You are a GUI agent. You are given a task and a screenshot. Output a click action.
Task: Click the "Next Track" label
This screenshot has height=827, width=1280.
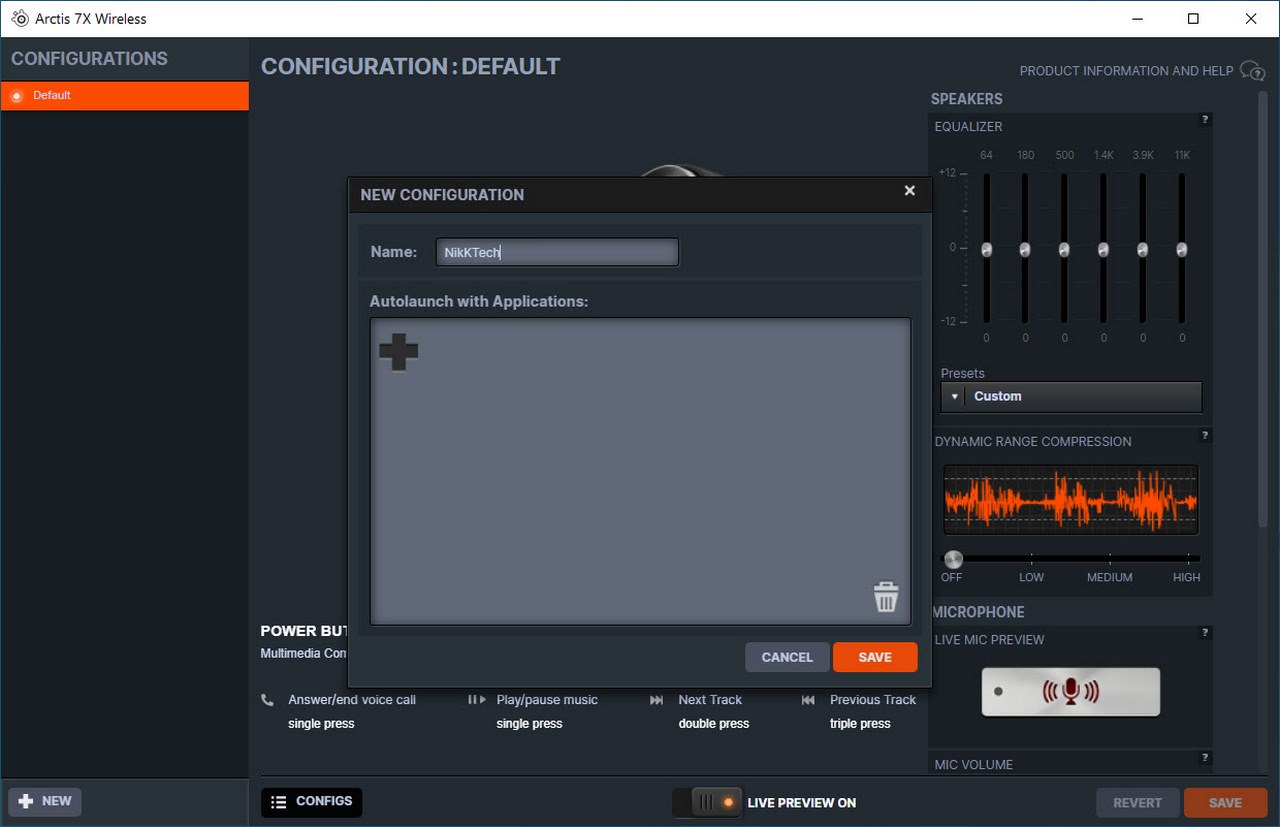(710, 700)
